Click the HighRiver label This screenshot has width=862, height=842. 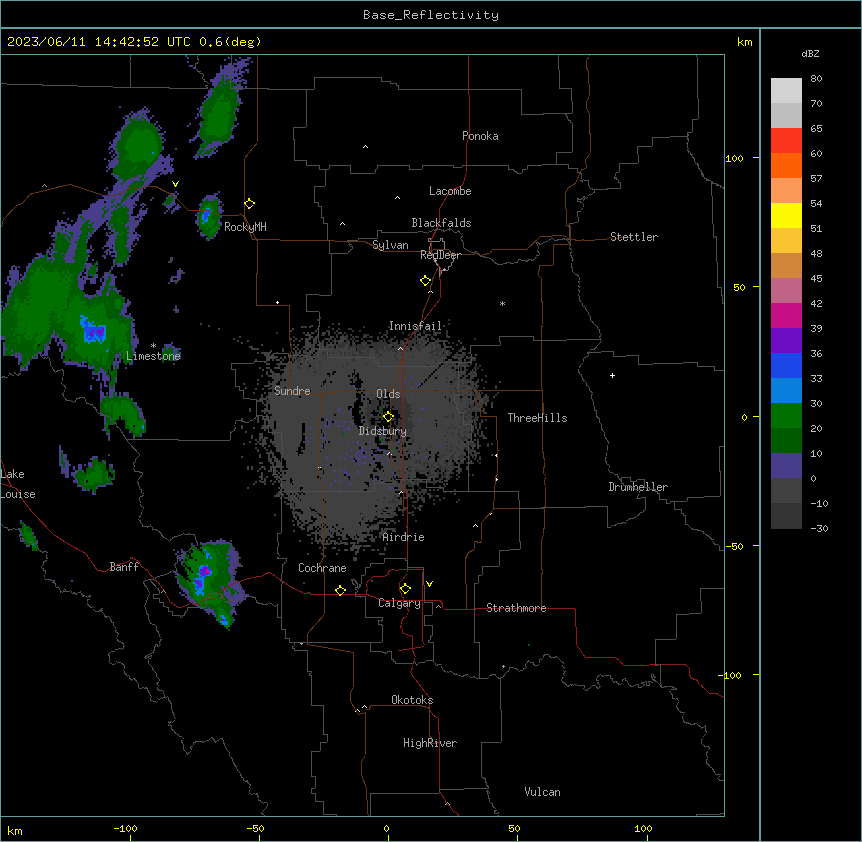pos(430,743)
